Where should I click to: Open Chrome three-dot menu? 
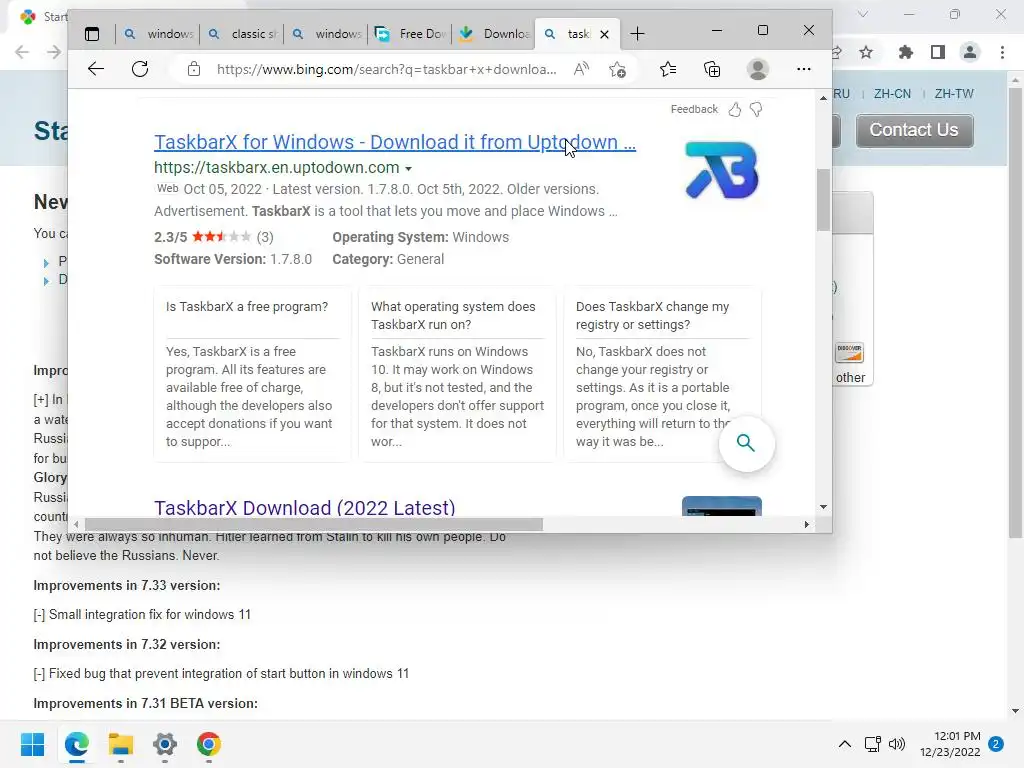1002,52
